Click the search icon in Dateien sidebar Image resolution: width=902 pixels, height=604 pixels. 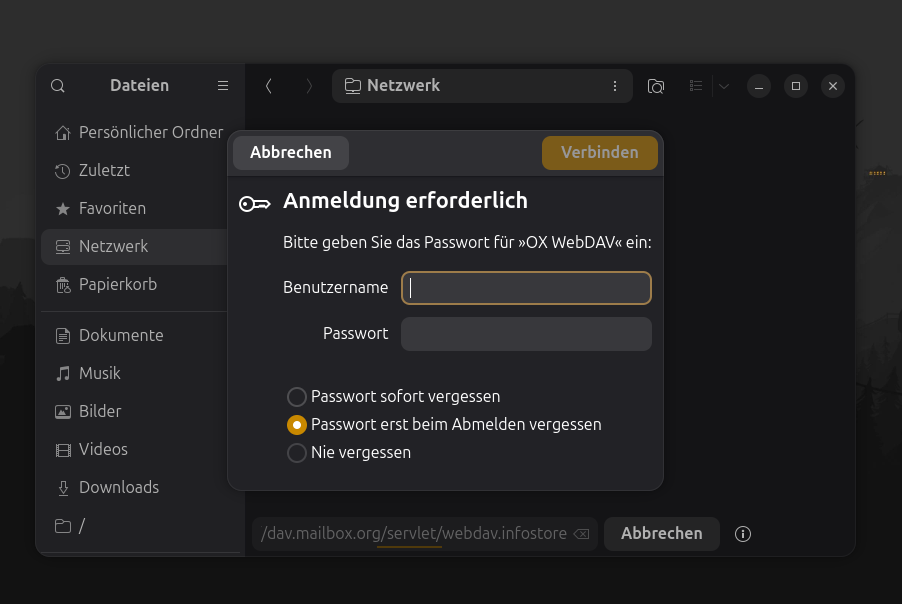[58, 86]
